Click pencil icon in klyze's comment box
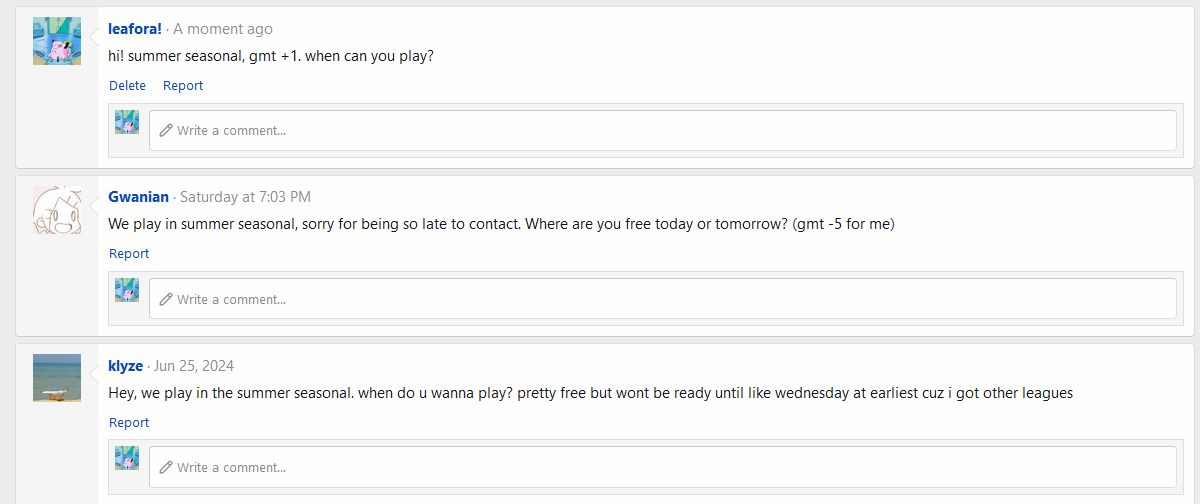 click(x=166, y=467)
